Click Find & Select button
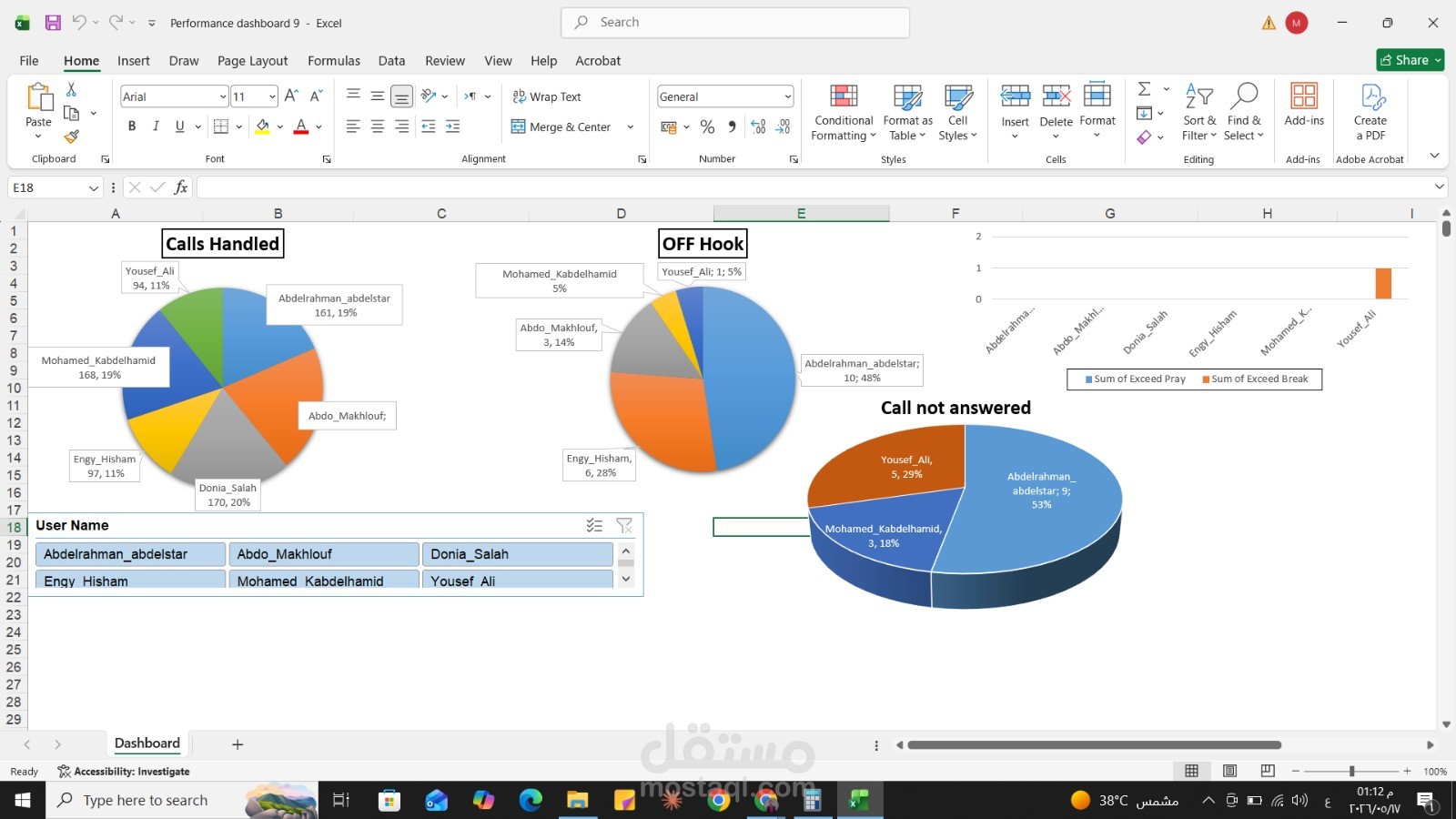Viewport: 1456px width, 819px height. 1244,112
